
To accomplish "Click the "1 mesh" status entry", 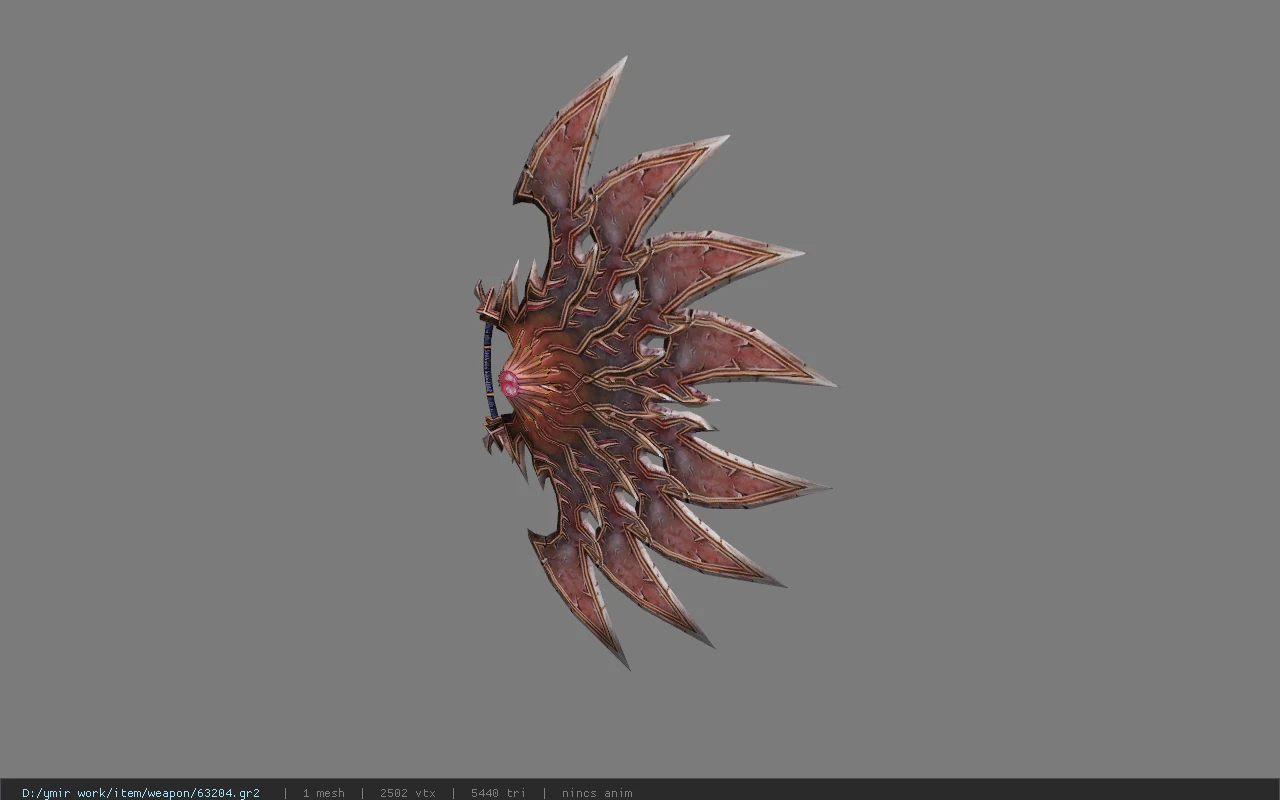I will coord(324,793).
